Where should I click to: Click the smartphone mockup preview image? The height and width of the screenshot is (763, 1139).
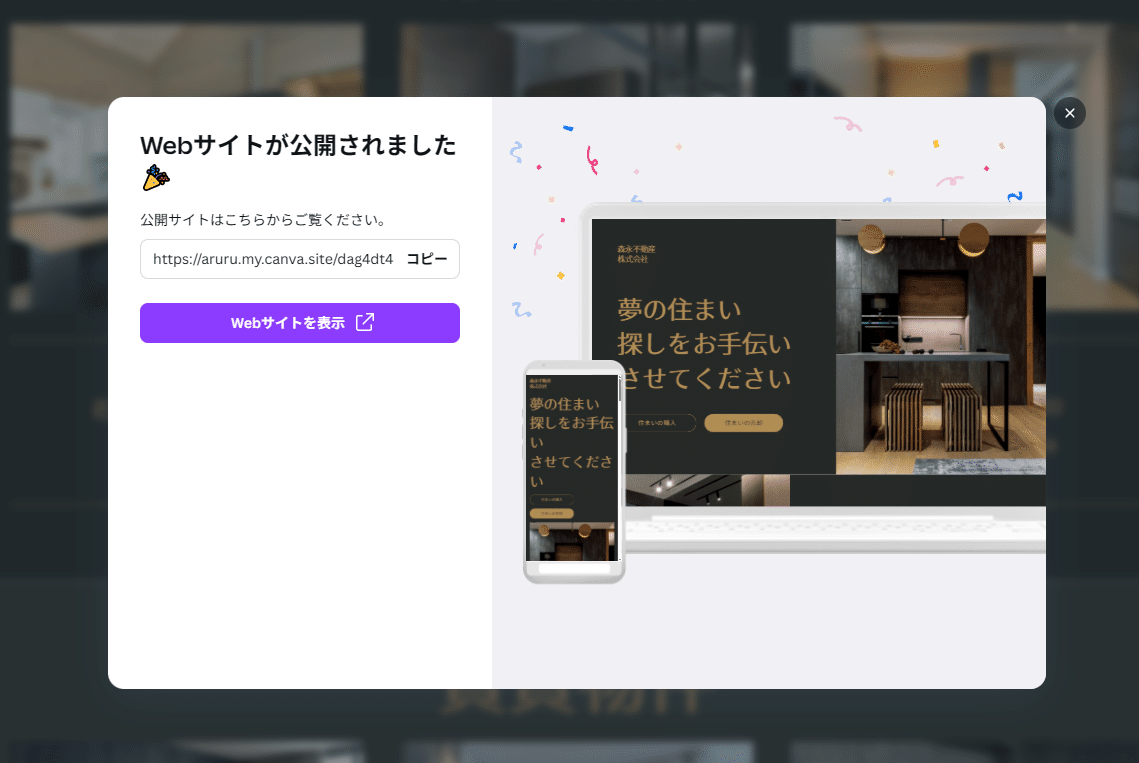[x=574, y=470]
